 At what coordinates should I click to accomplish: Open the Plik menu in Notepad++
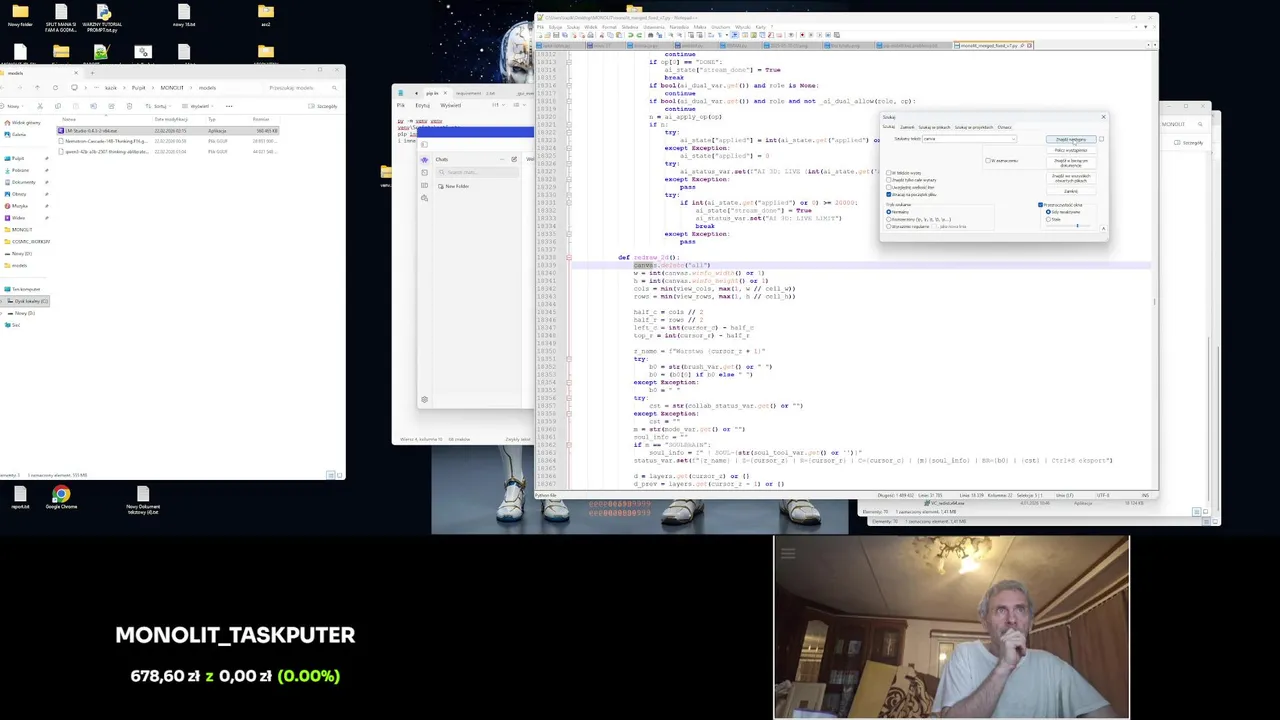pos(540,27)
